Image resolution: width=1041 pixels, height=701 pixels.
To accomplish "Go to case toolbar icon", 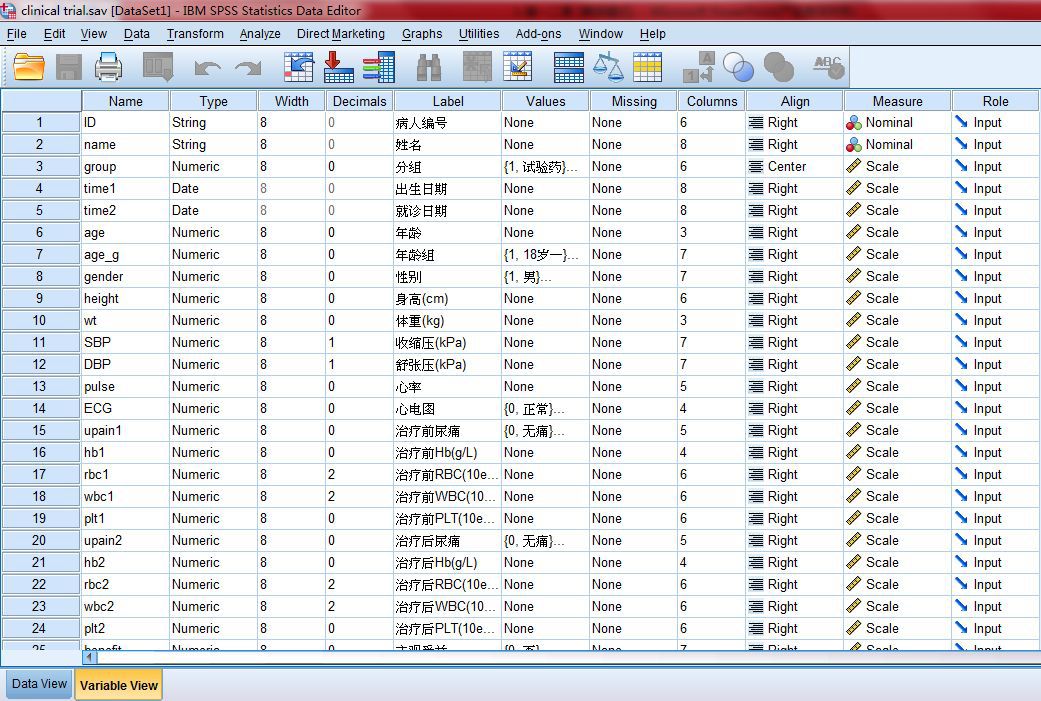I will 298,67.
